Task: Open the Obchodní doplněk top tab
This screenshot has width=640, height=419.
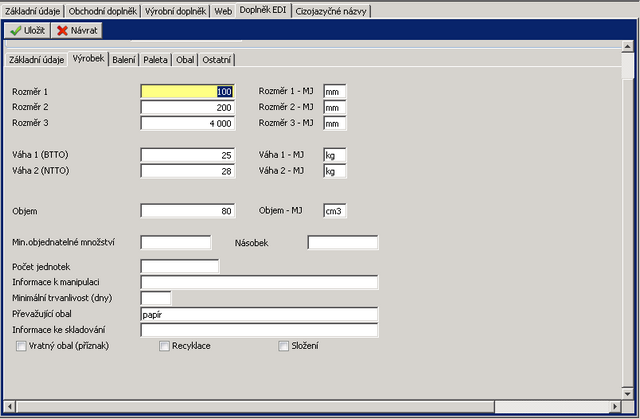Action: click(x=100, y=10)
